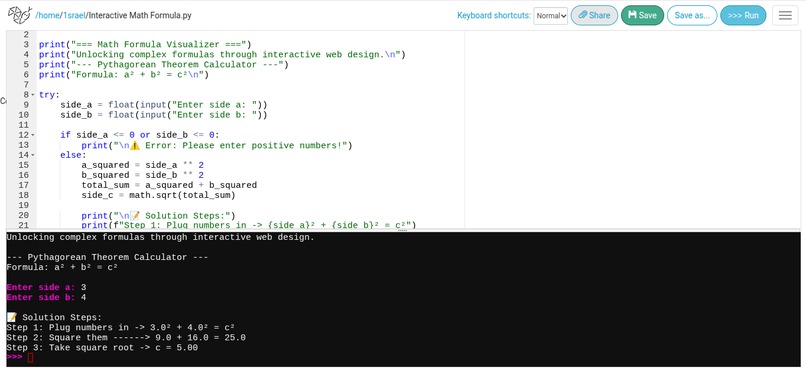Click the divider handle between editor and console

click(x=402, y=230)
